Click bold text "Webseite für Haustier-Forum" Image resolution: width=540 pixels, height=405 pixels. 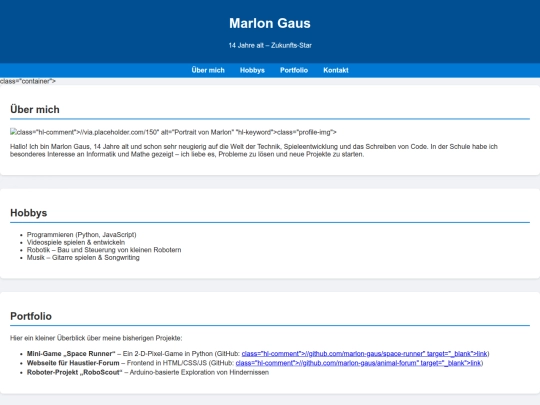tap(73, 363)
